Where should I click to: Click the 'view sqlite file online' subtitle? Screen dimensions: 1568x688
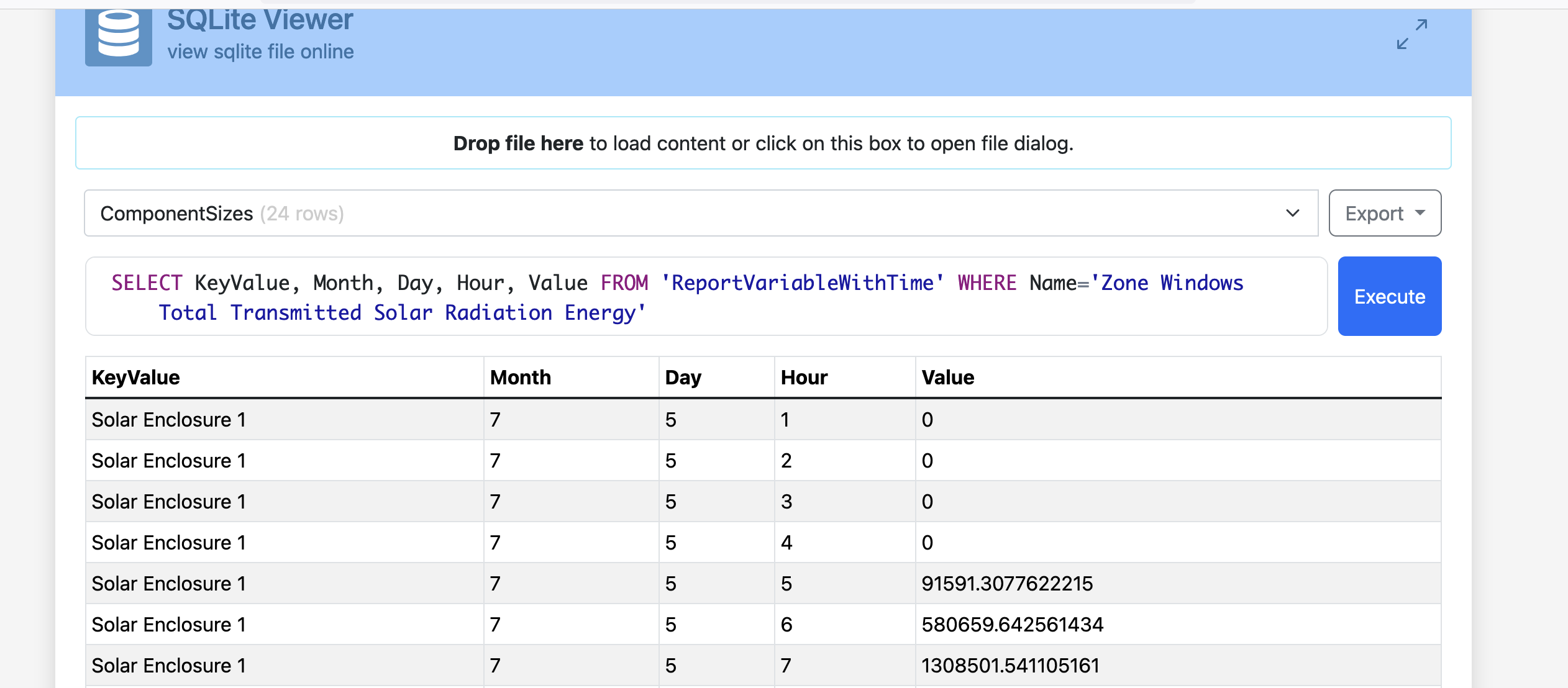[261, 52]
